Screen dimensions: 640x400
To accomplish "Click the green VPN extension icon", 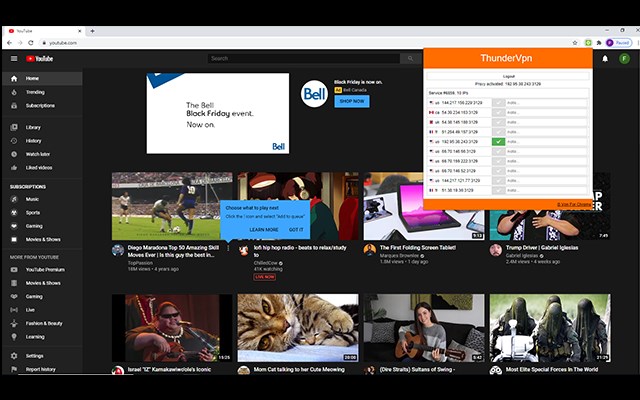I will click(588, 42).
